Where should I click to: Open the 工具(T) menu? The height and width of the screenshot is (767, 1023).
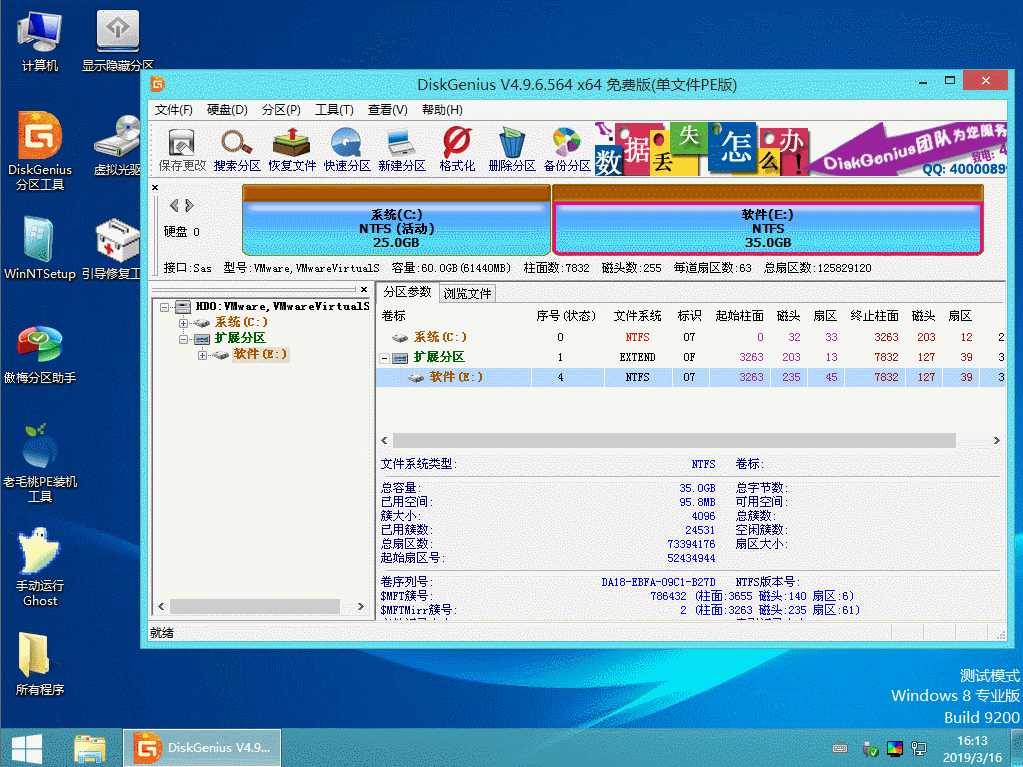pos(334,110)
